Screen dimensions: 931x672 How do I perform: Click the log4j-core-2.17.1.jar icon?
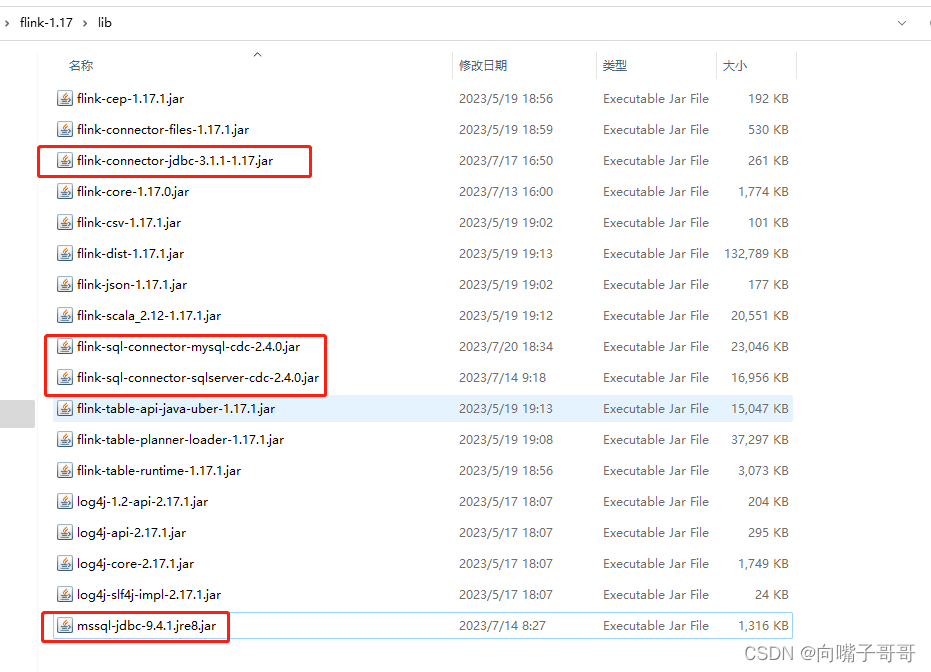[x=64, y=563]
